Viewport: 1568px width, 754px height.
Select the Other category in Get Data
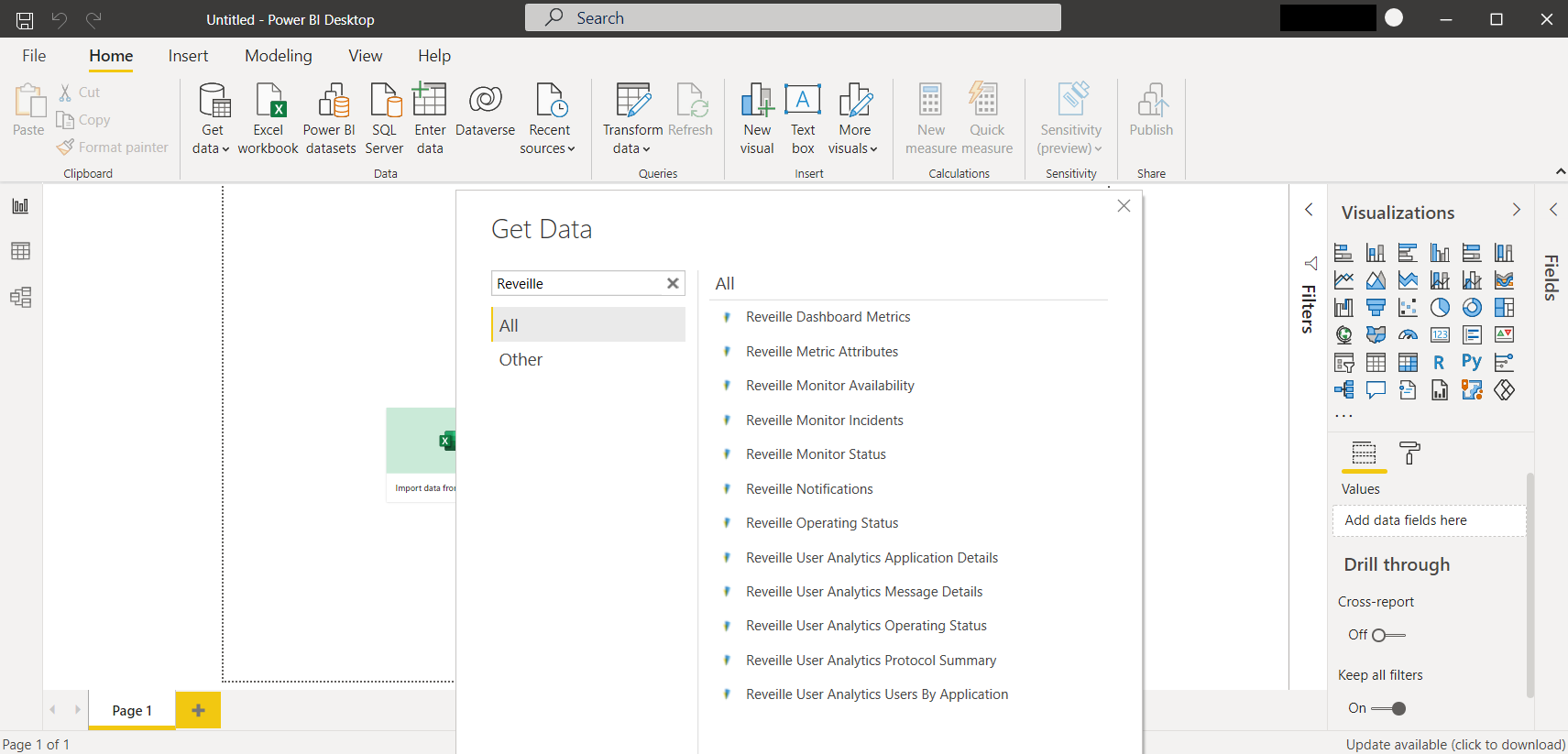click(x=588, y=360)
